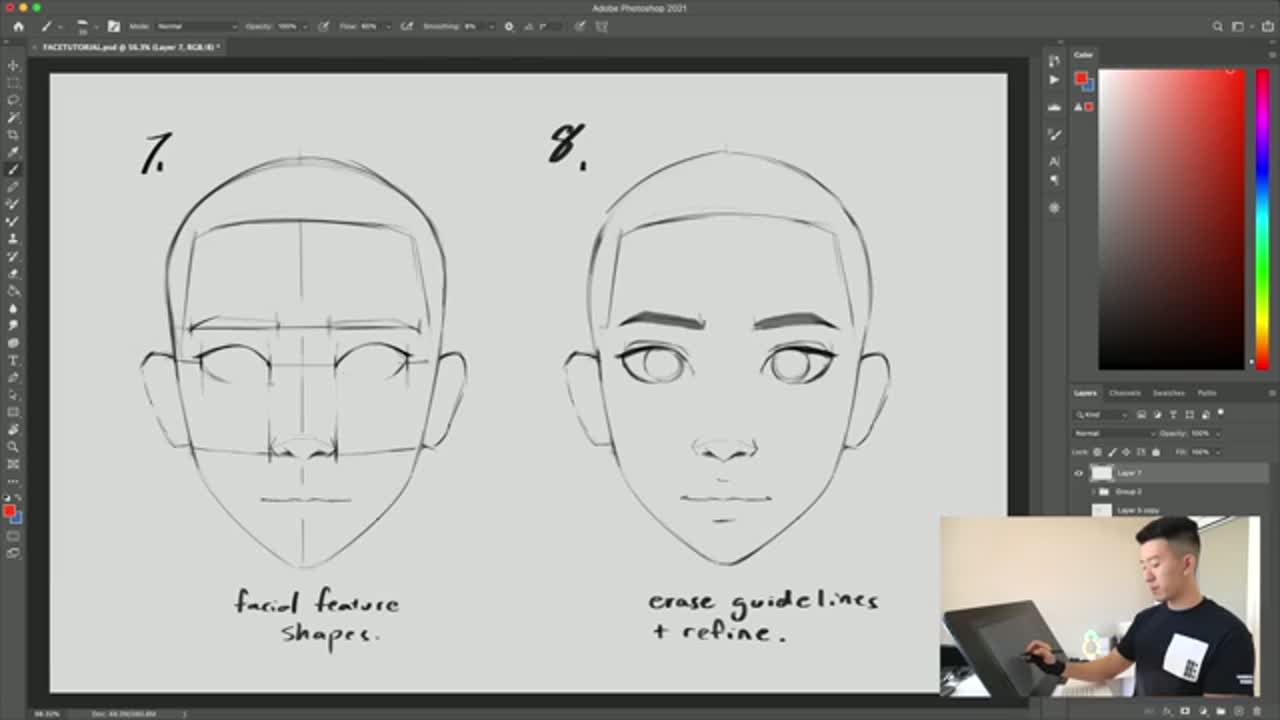The image size is (1280, 720).
Task: Switch to the Paths tab
Action: tap(1207, 393)
